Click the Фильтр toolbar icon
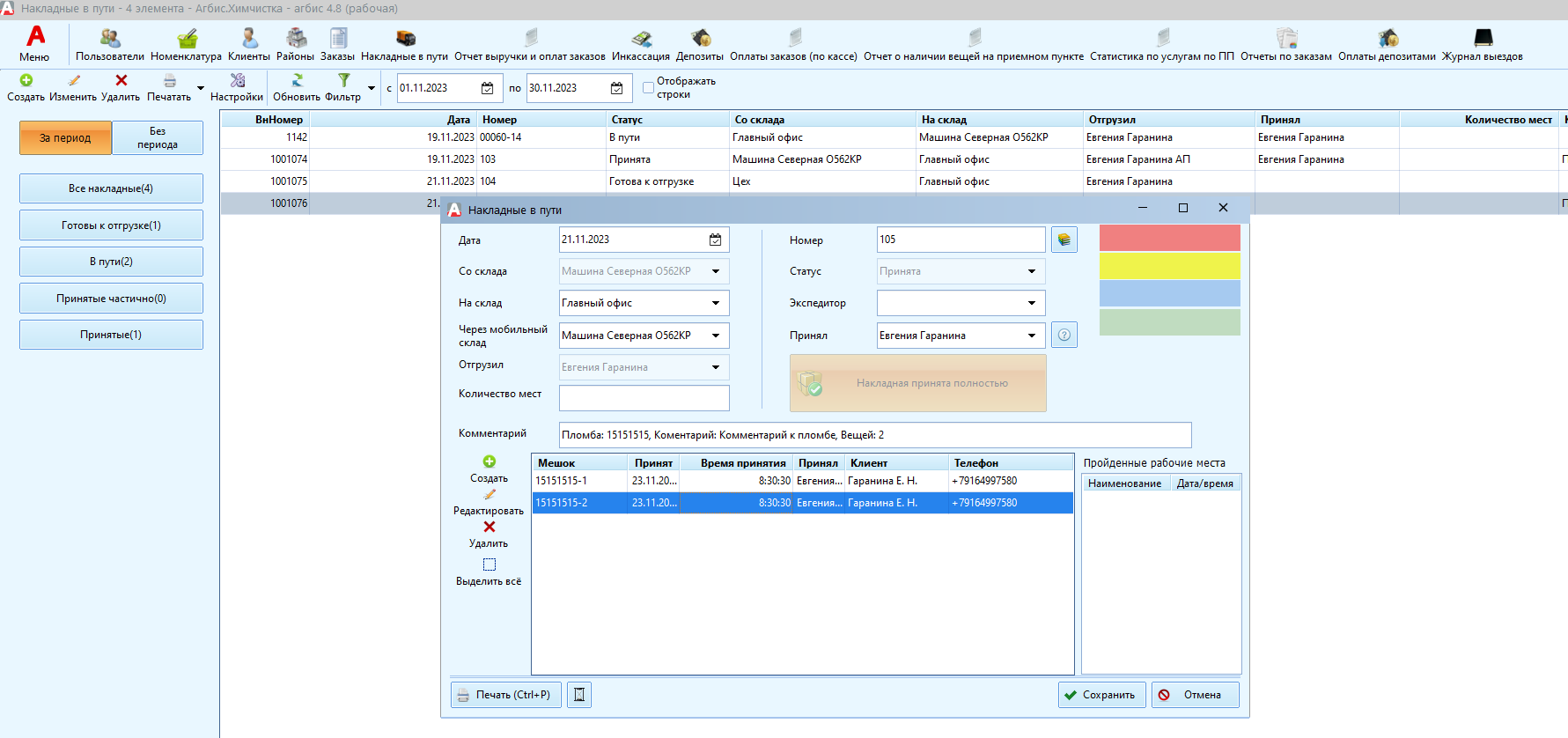The image size is (1568, 738). click(x=343, y=88)
